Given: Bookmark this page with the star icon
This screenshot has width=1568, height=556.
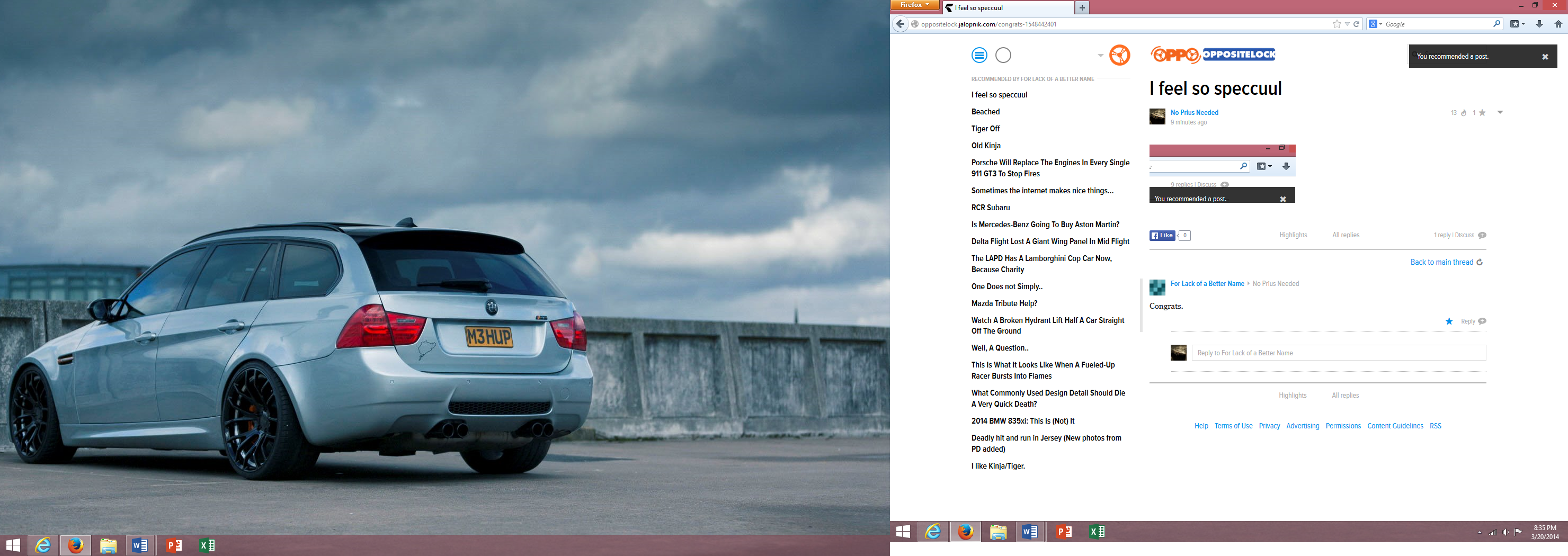Looking at the screenshot, I should (x=1337, y=24).
